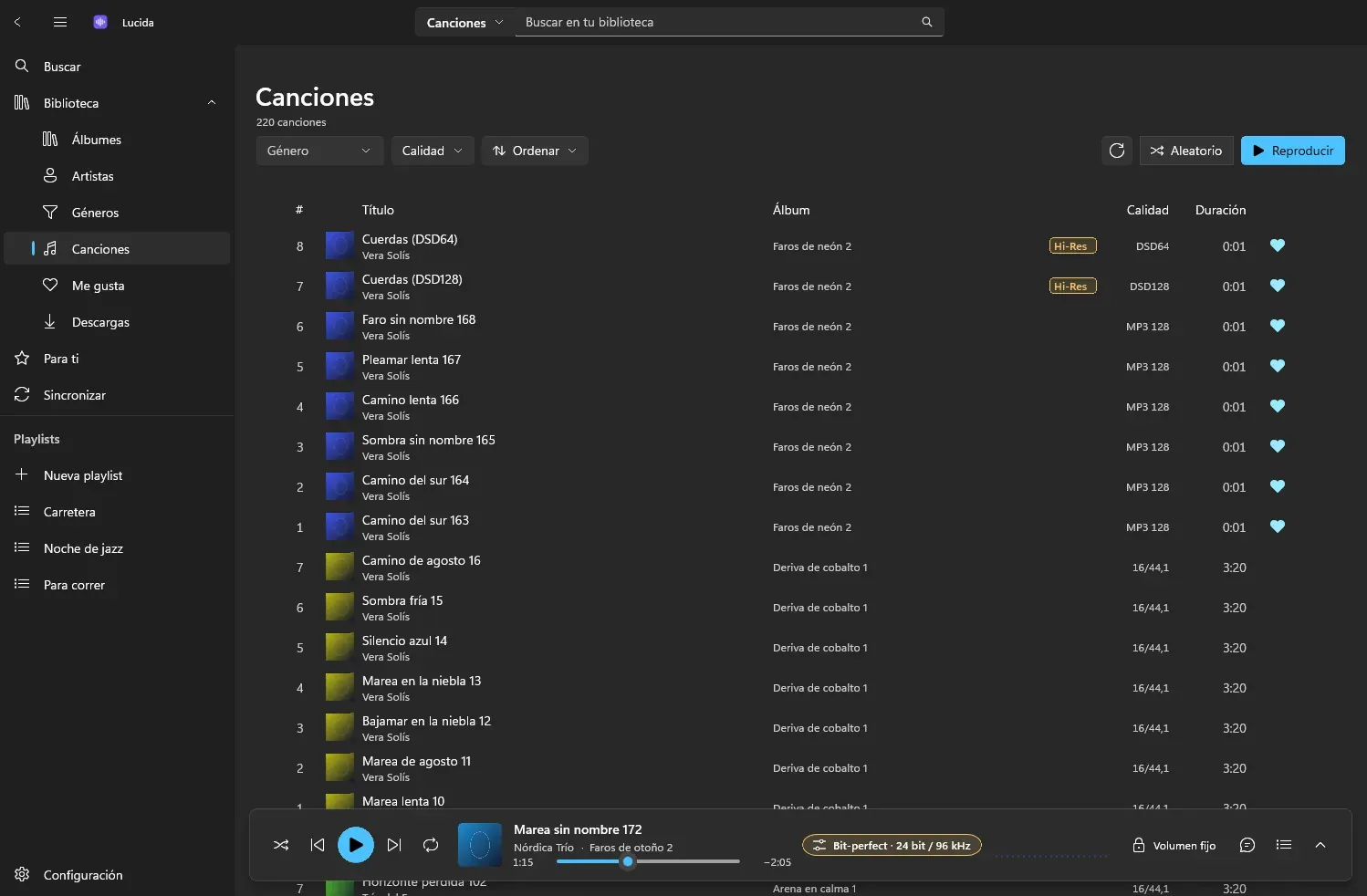1367x896 pixels.
Task: Skip to next track
Action: (x=394, y=845)
